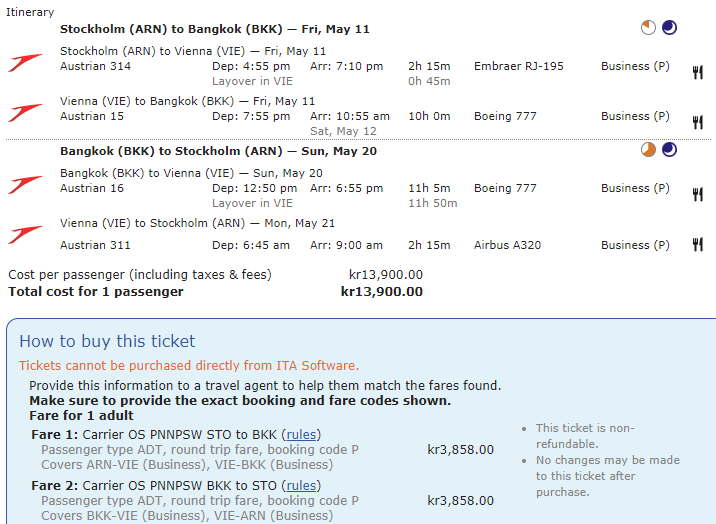Click the Austrian logo beside flight Austrian 16
Viewport: 716px width, 524px height.
25,186
